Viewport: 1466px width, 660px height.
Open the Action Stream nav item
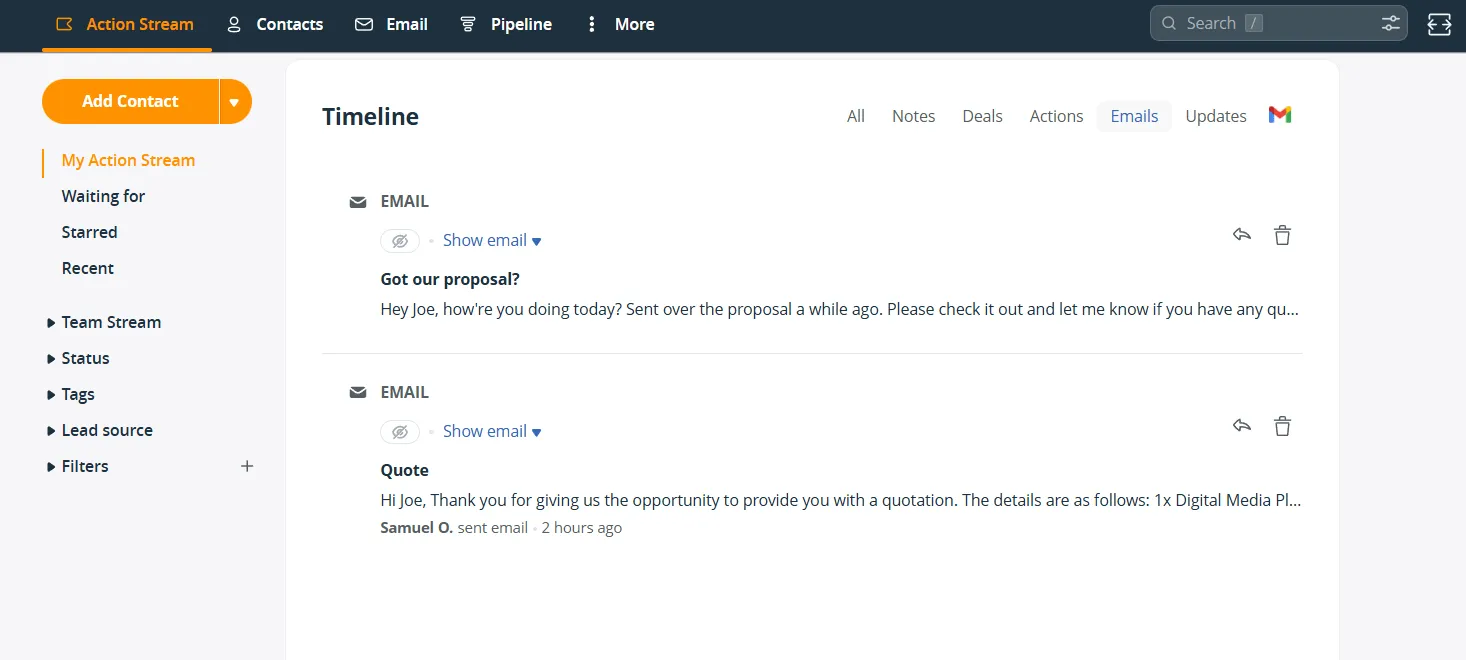(x=126, y=24)
